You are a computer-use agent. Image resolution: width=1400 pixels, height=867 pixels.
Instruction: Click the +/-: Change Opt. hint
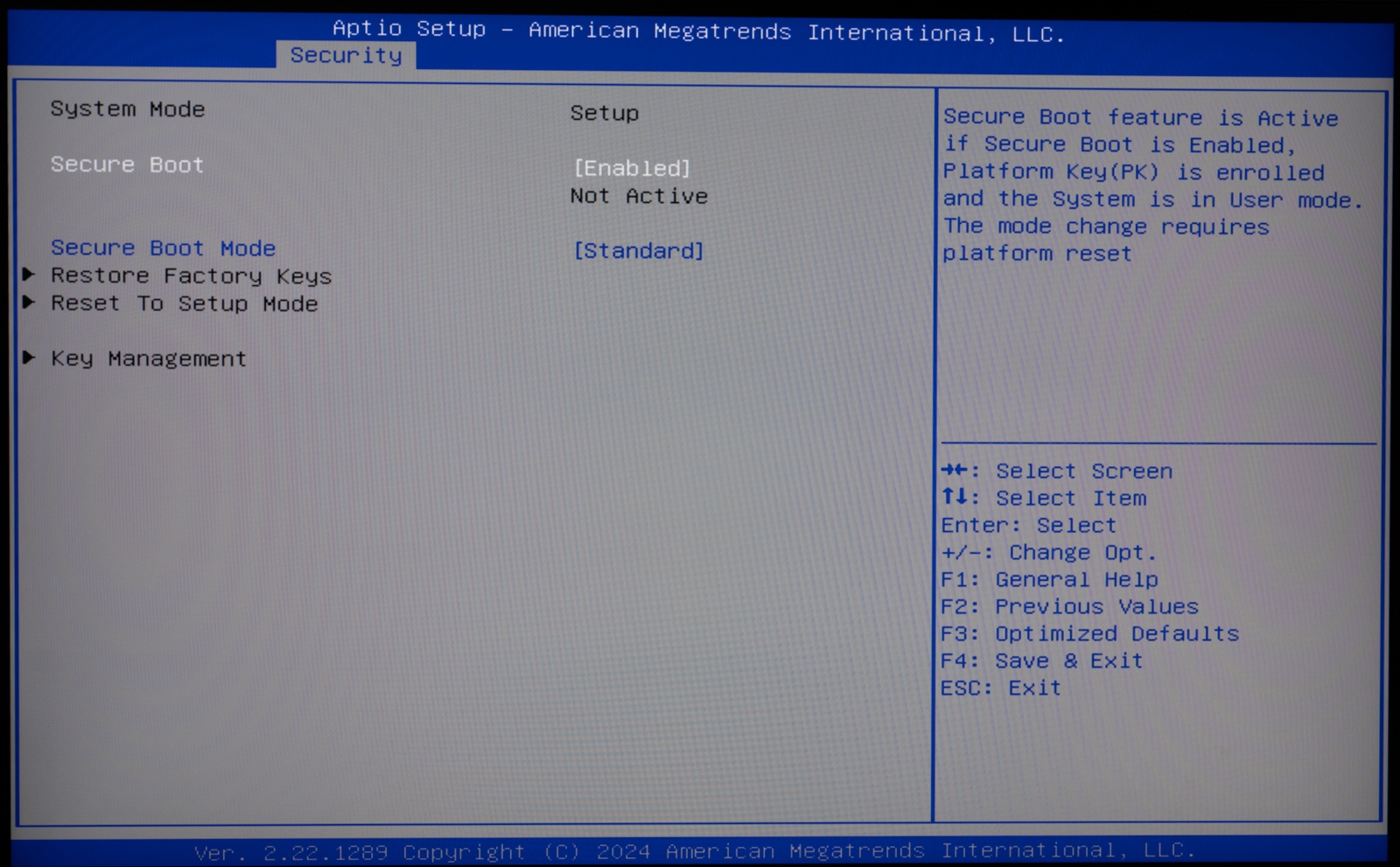click(x=1049, y=553)
